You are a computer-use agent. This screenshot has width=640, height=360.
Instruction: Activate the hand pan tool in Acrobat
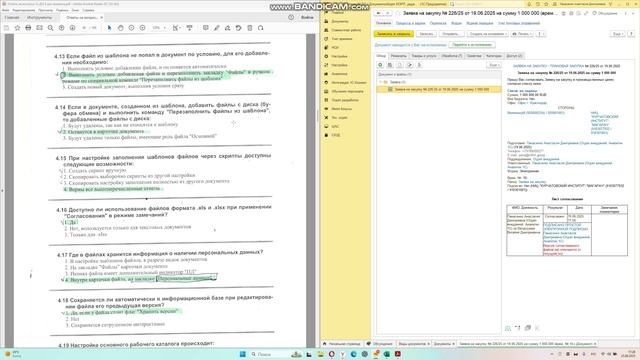pos(120,28)
